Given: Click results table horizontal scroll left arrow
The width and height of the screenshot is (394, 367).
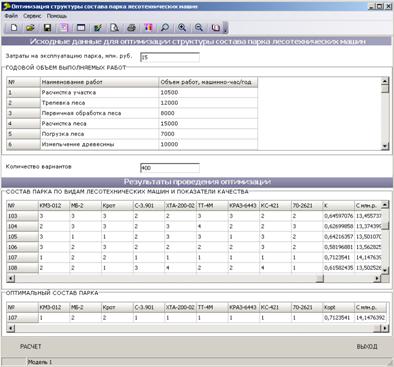Looking at the screenshot, I should [11, 278].
